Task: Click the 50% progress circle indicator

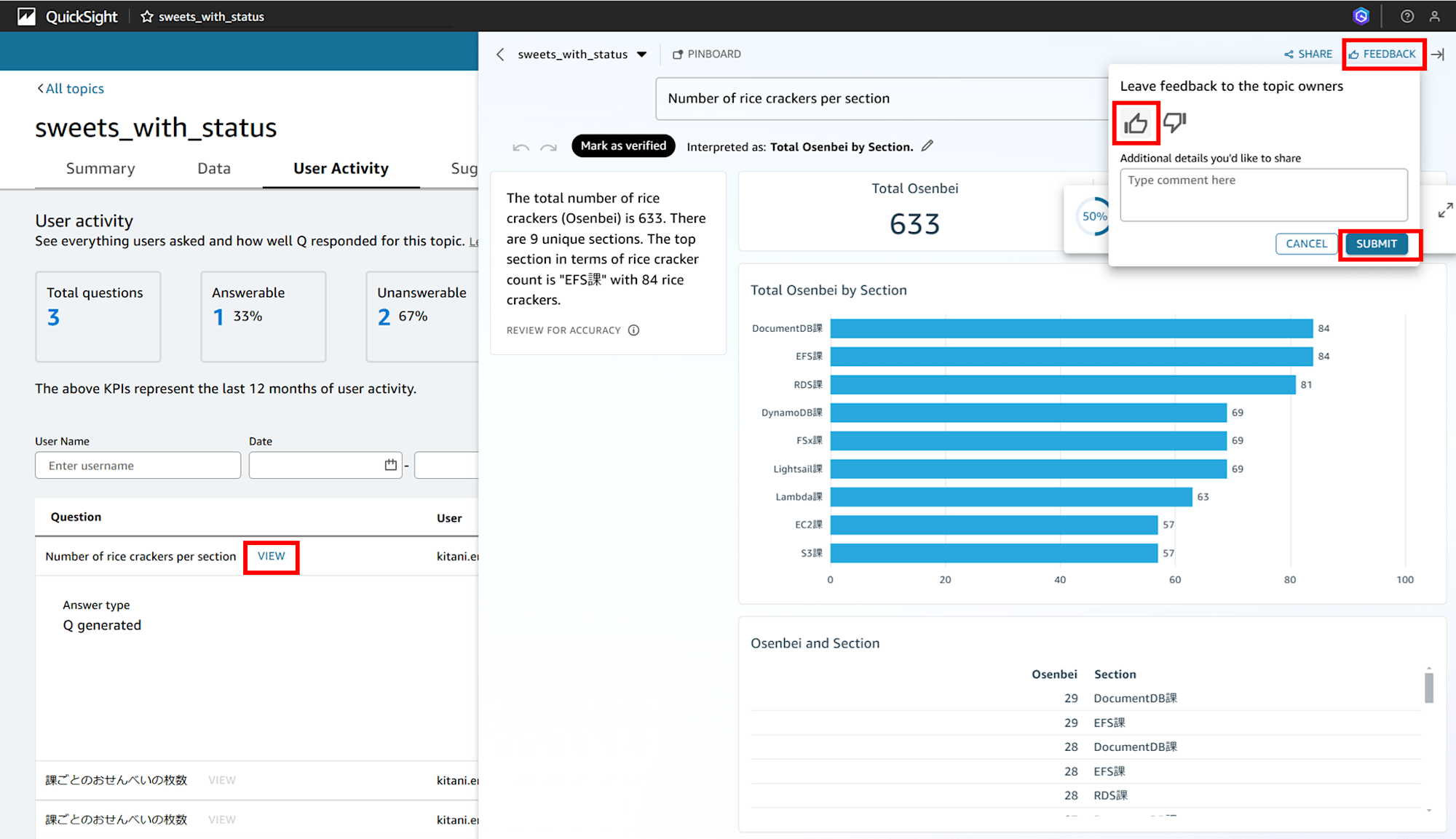Action: (x=1093, y=216)
